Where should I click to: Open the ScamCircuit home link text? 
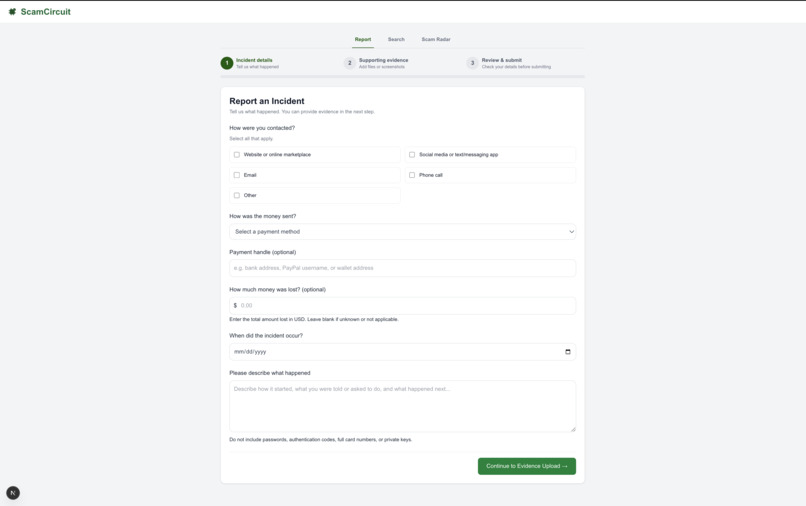(x=45, y=11)
